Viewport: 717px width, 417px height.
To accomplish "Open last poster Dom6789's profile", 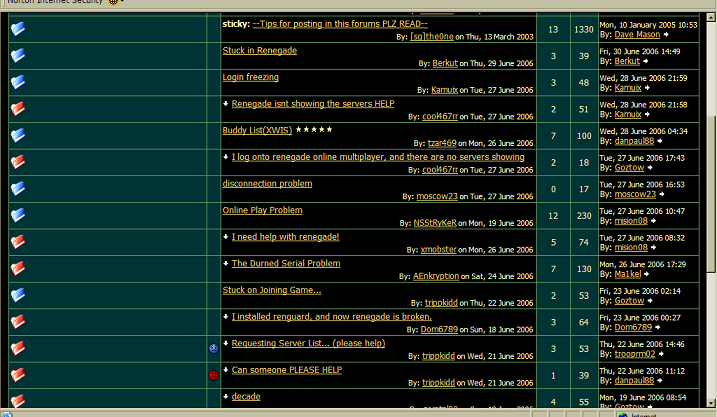I will 632,327.
